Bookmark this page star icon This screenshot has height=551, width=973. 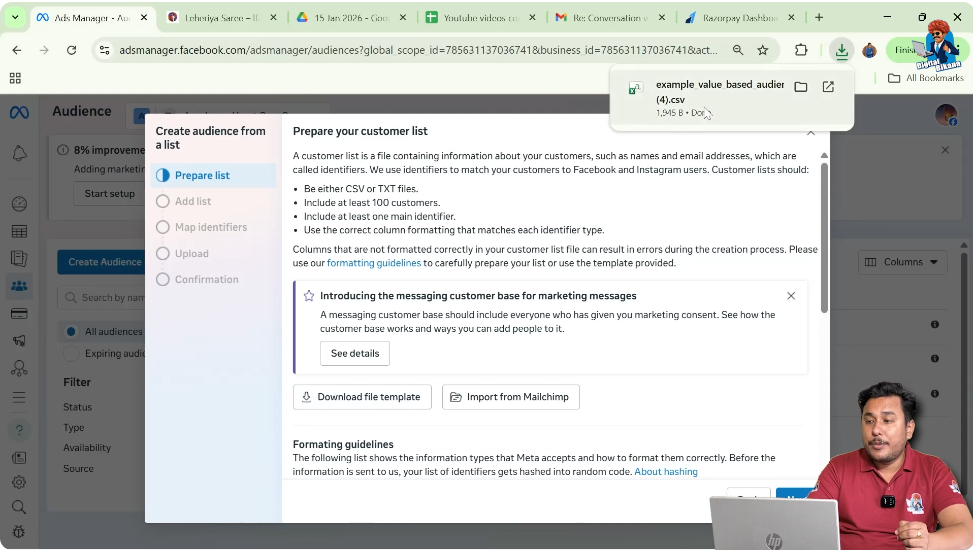pyautogui.click(x=763, y=50)
